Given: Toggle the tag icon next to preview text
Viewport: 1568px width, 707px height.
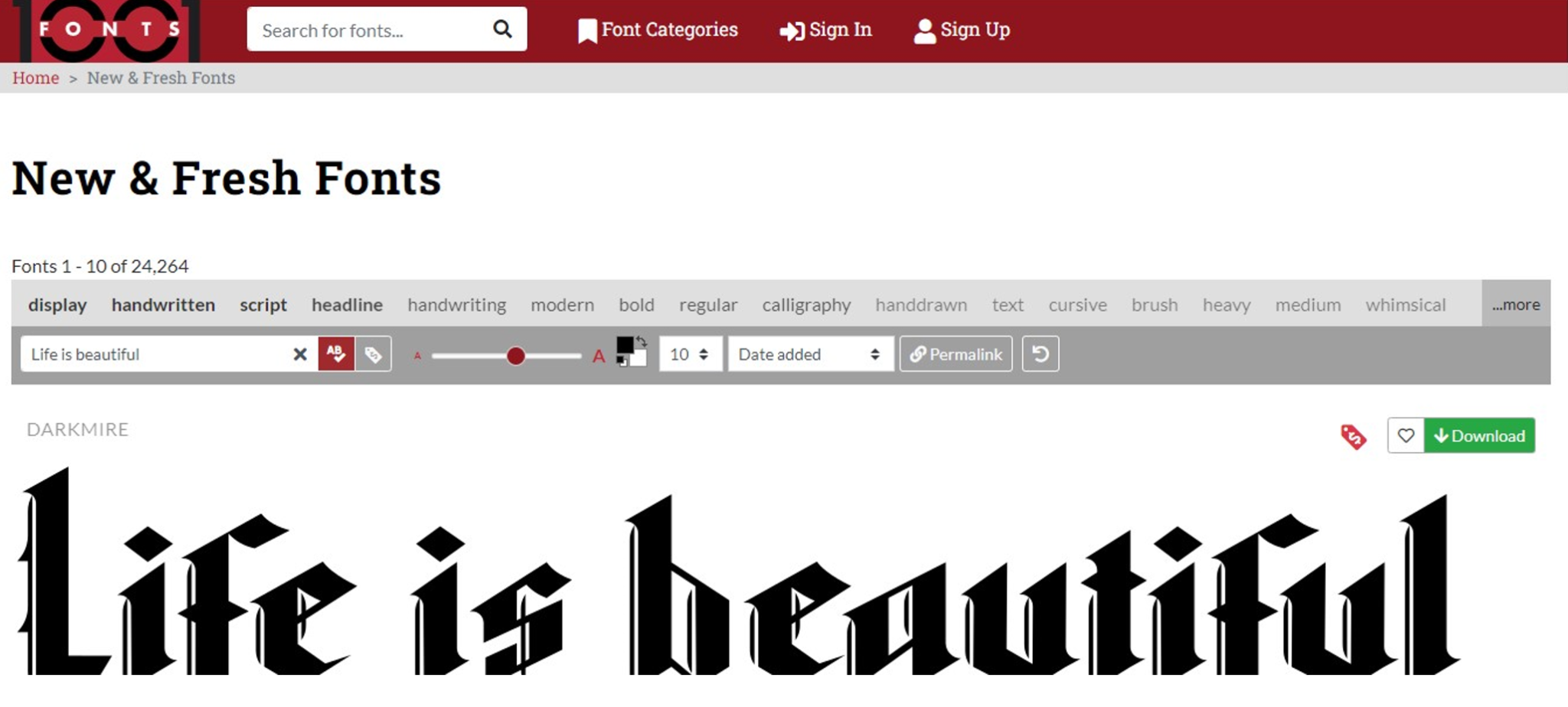Looking at the screenshot, I should [x=373, y=353].
